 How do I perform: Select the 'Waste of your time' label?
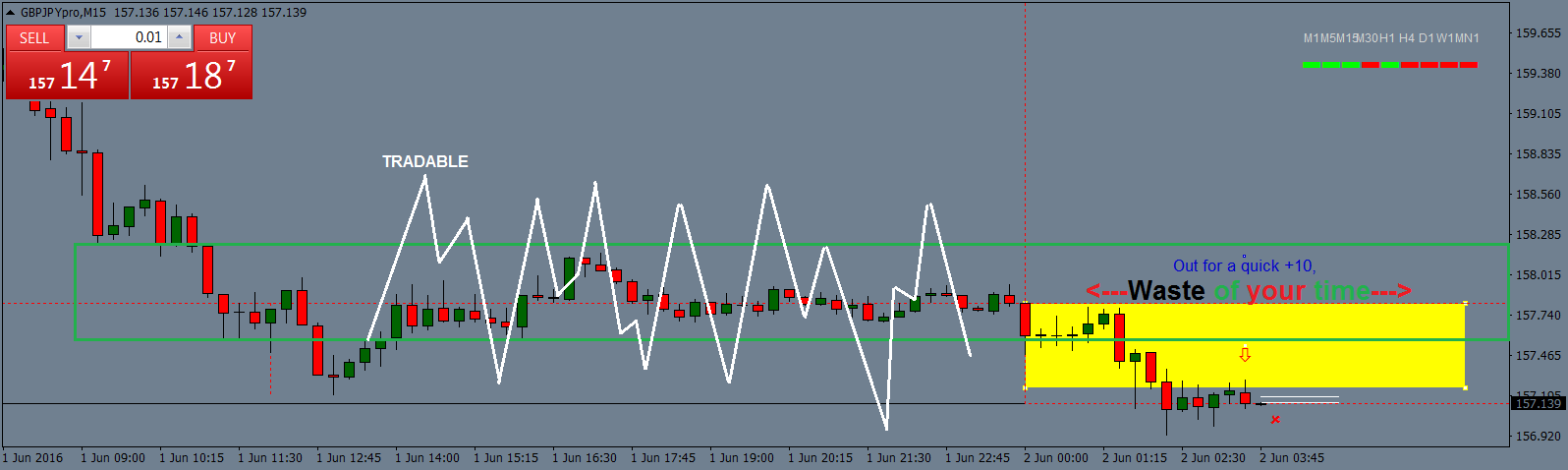click(x=1249, y=291)
